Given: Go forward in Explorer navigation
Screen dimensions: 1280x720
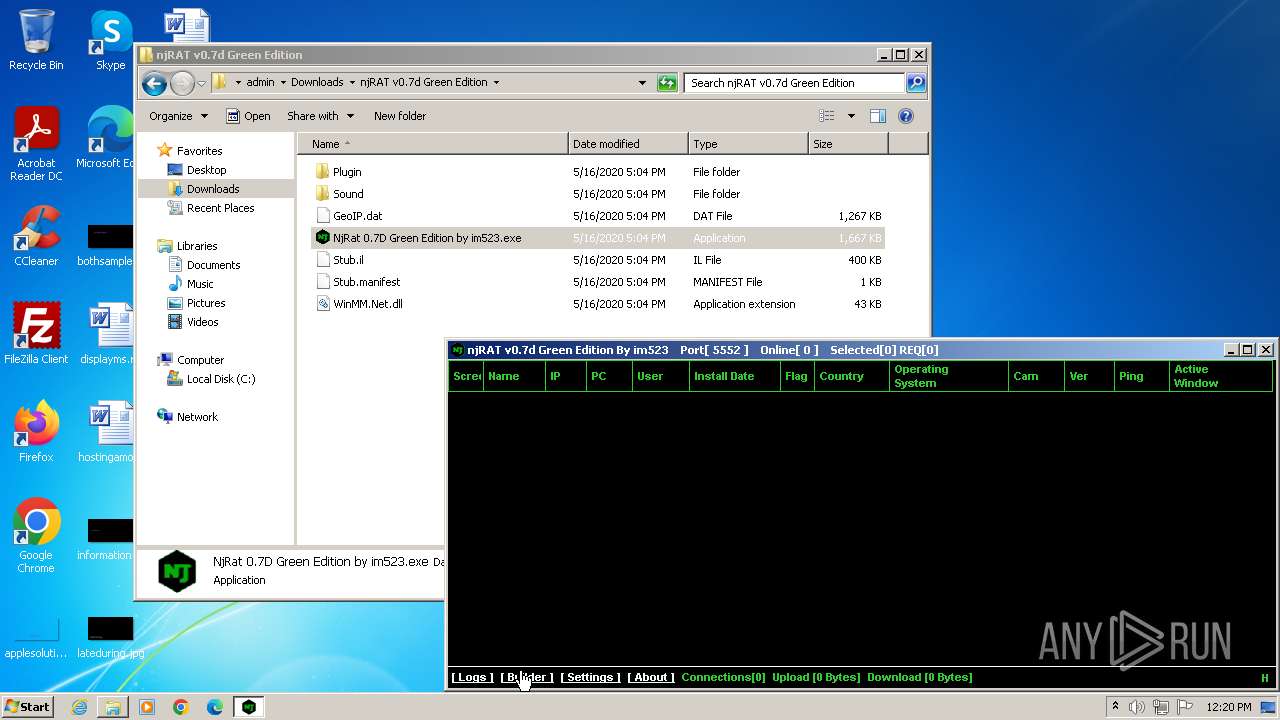Looking at the screenshot, I should pyautogui.click(x=182, y=83).
